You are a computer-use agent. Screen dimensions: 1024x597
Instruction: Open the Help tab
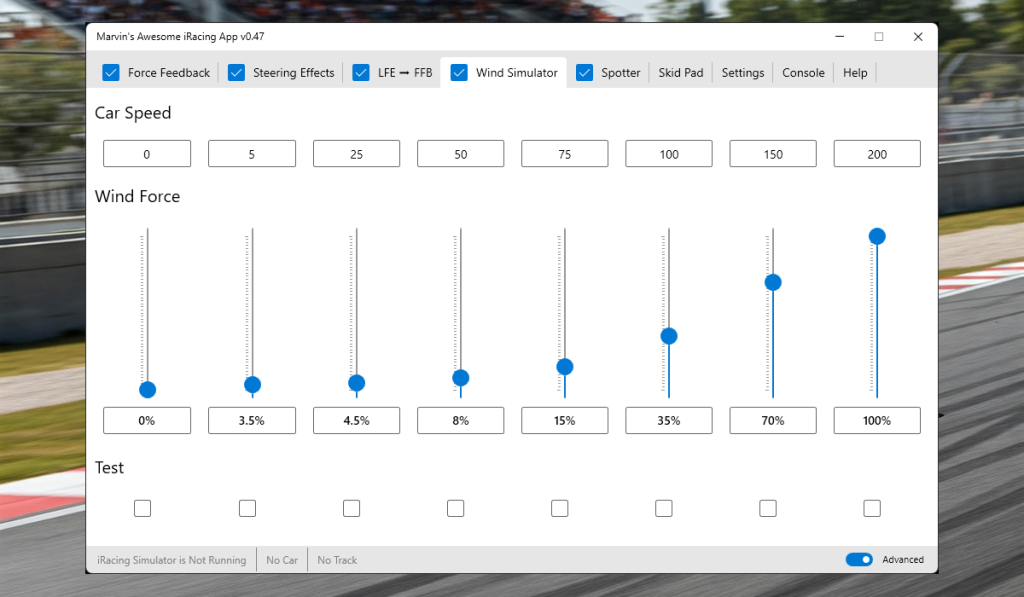(x=855, y=72)
